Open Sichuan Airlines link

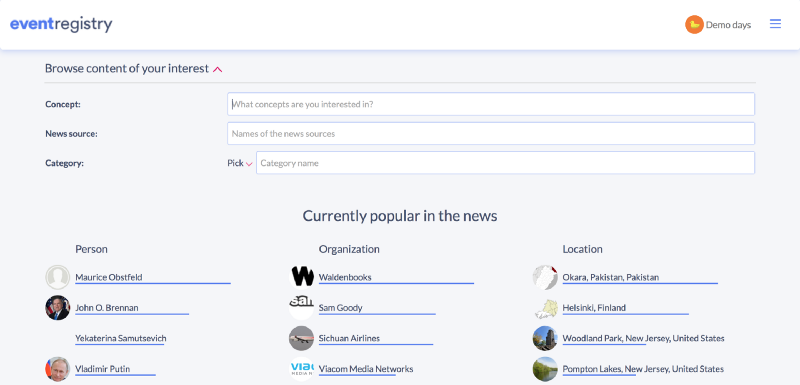tap(349, 339)
